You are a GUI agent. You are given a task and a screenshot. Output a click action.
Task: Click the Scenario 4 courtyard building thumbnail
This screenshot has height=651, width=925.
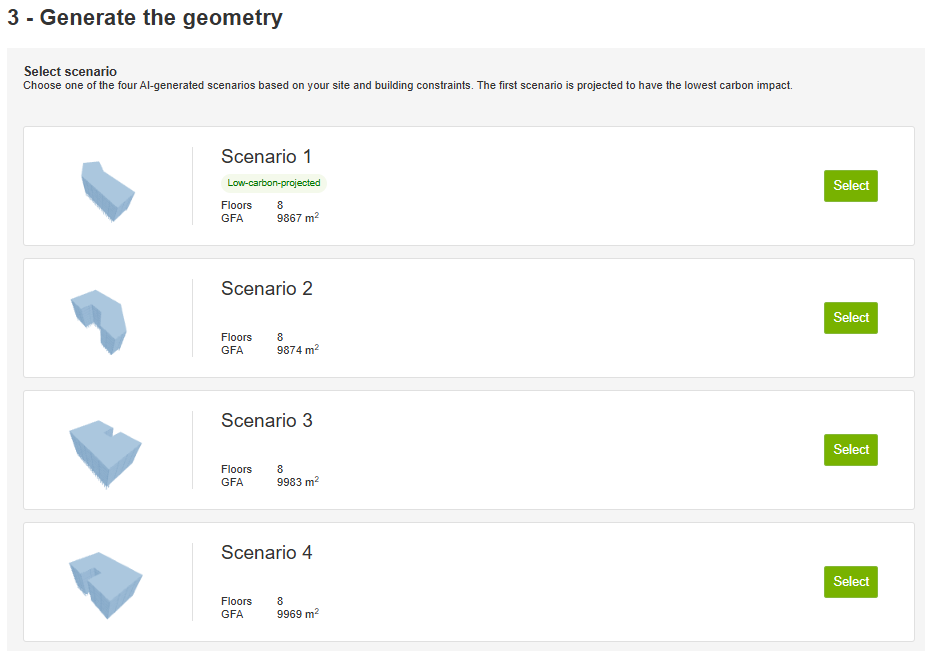point(105,584)
